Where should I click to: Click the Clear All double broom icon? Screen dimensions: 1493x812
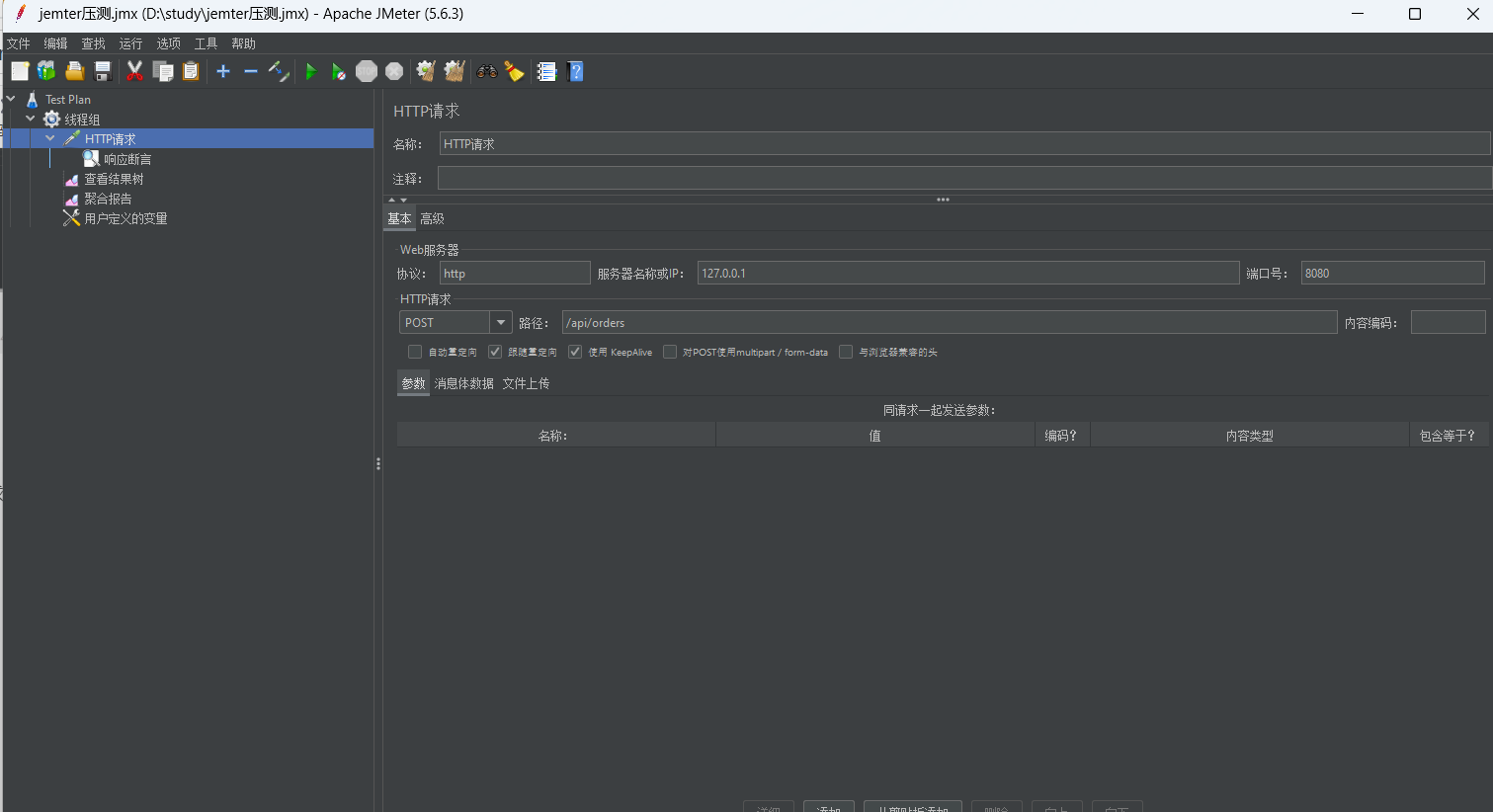coord(455,71)
